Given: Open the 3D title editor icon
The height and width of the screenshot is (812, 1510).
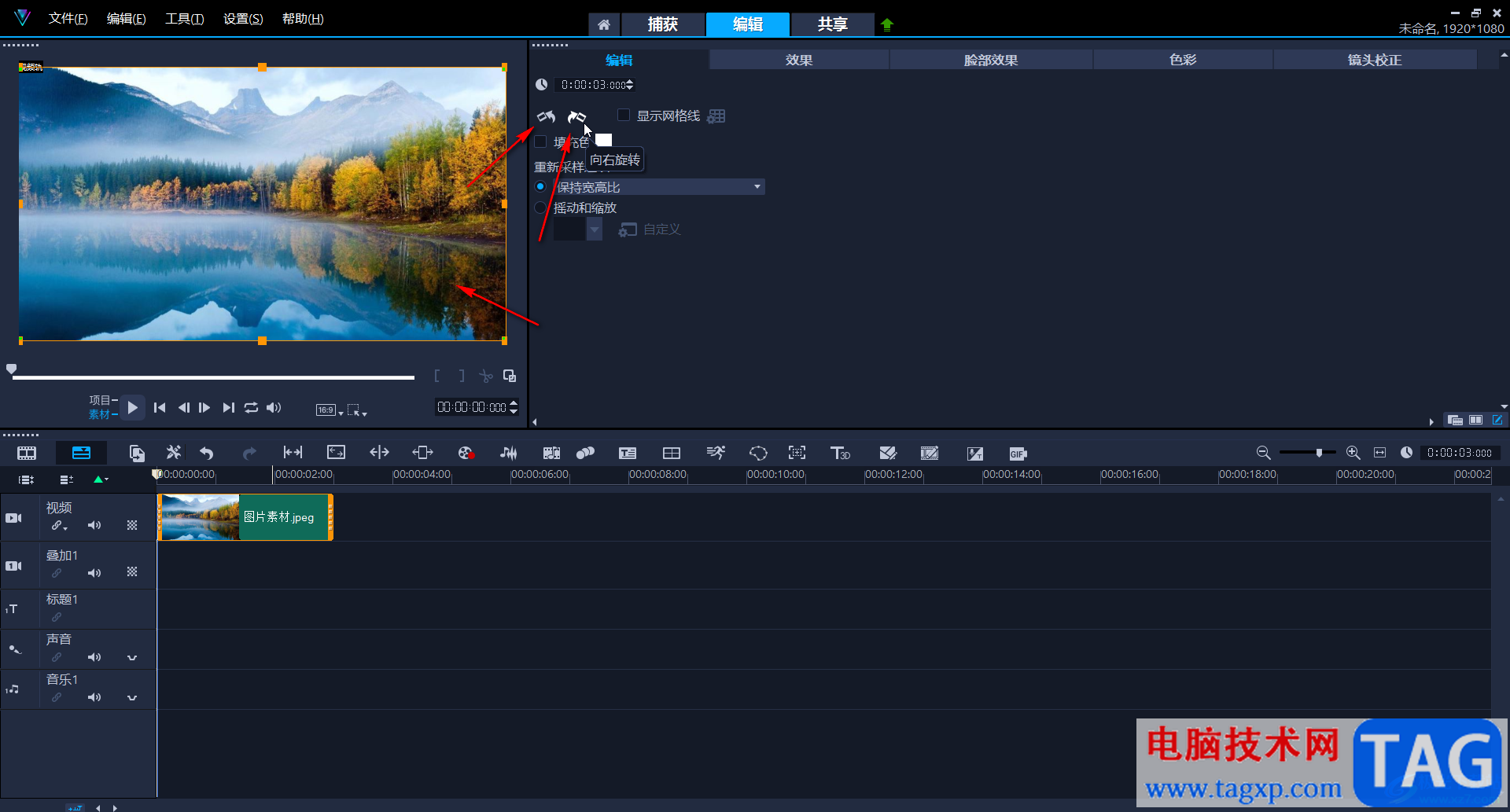Looking at the screenshot, I should pos(840,453).
